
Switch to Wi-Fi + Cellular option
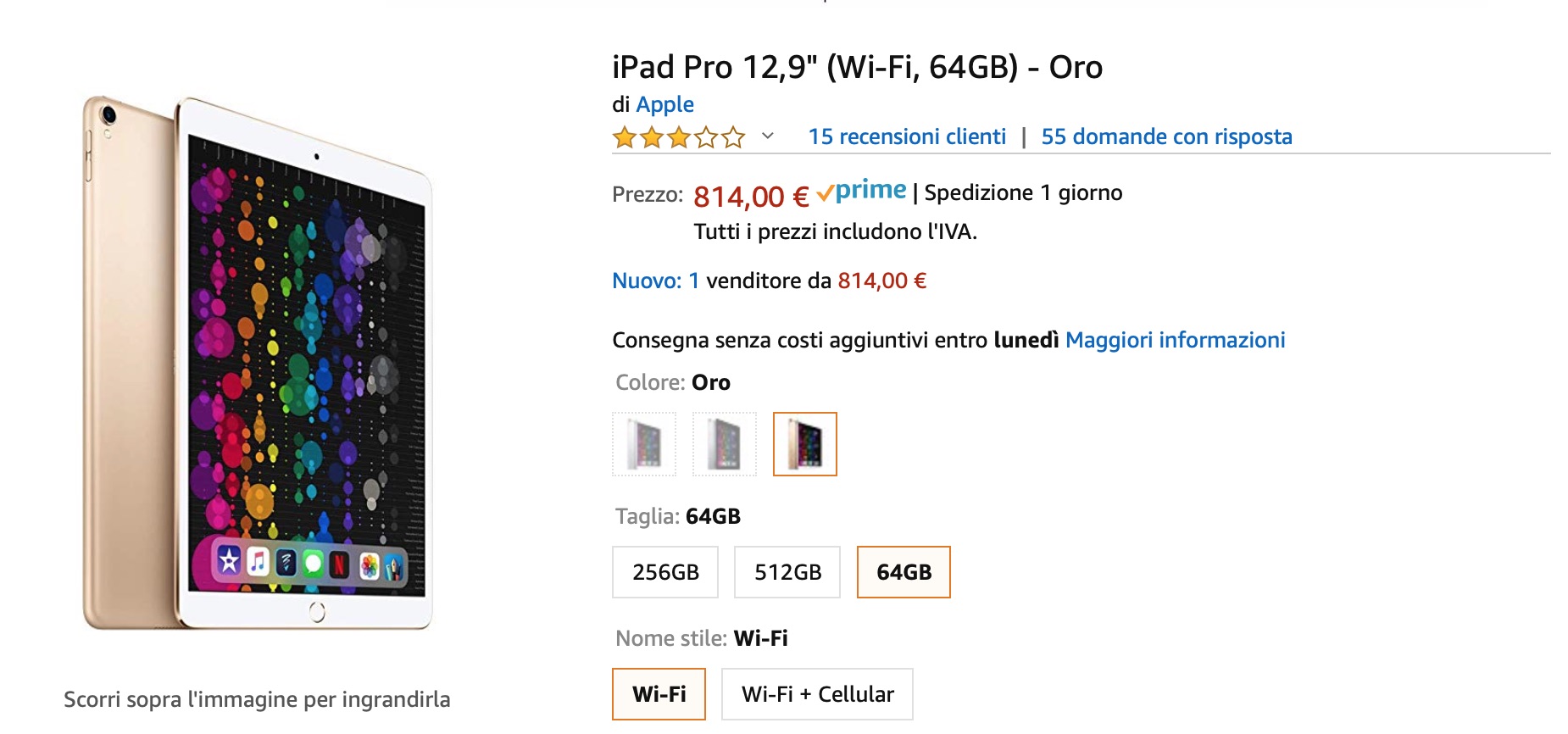816,693
